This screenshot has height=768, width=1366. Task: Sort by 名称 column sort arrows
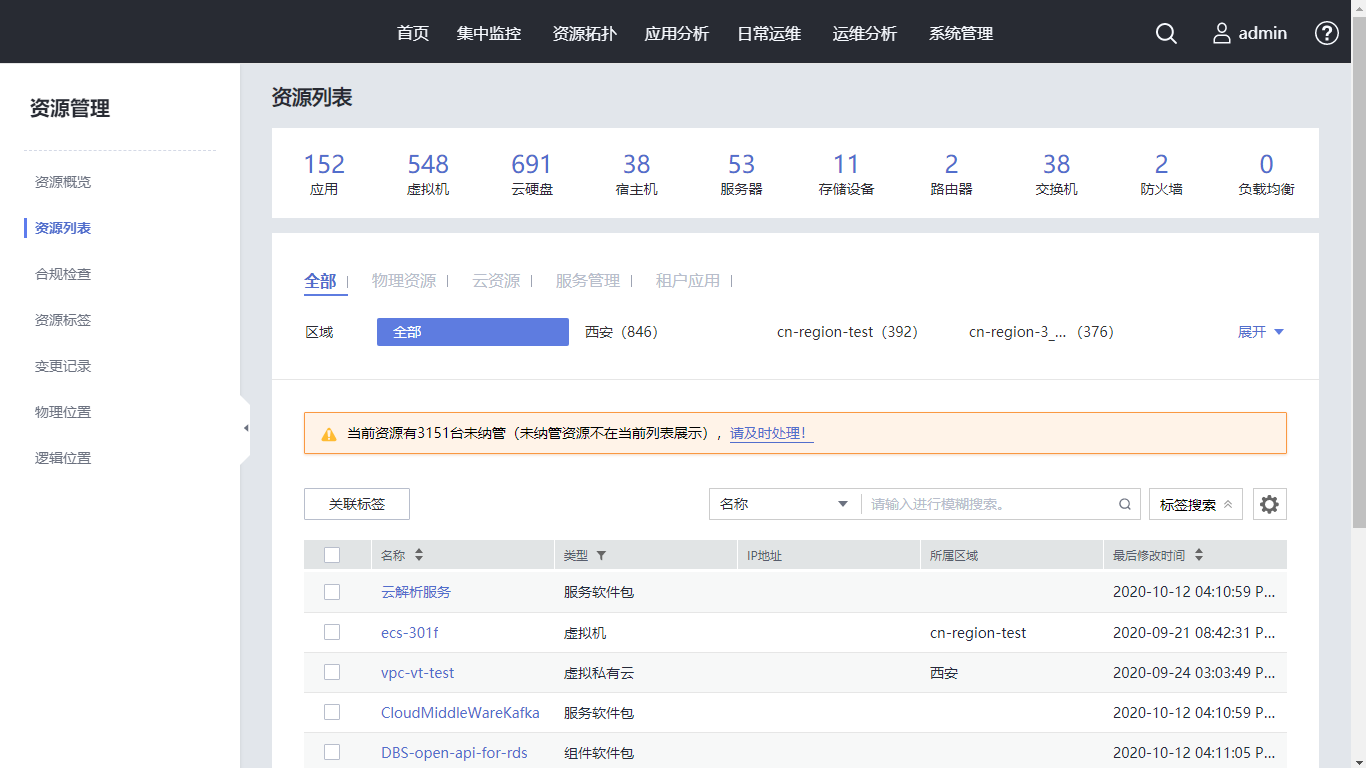tap(419, 555)
